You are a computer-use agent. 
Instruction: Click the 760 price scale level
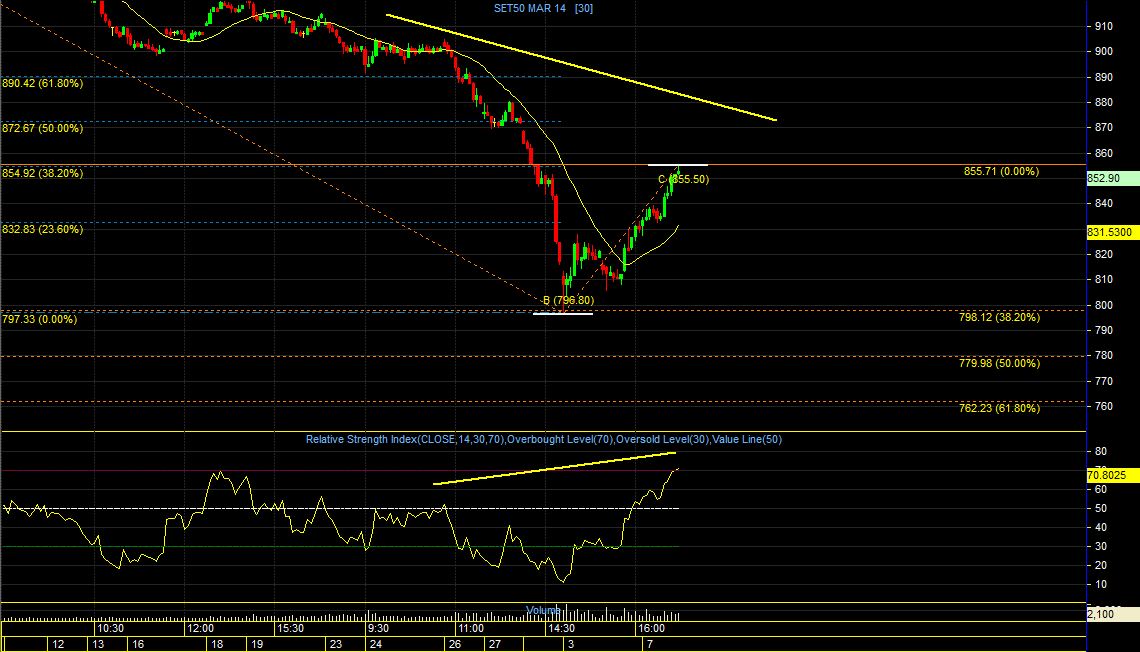[x=1104, y=406]
